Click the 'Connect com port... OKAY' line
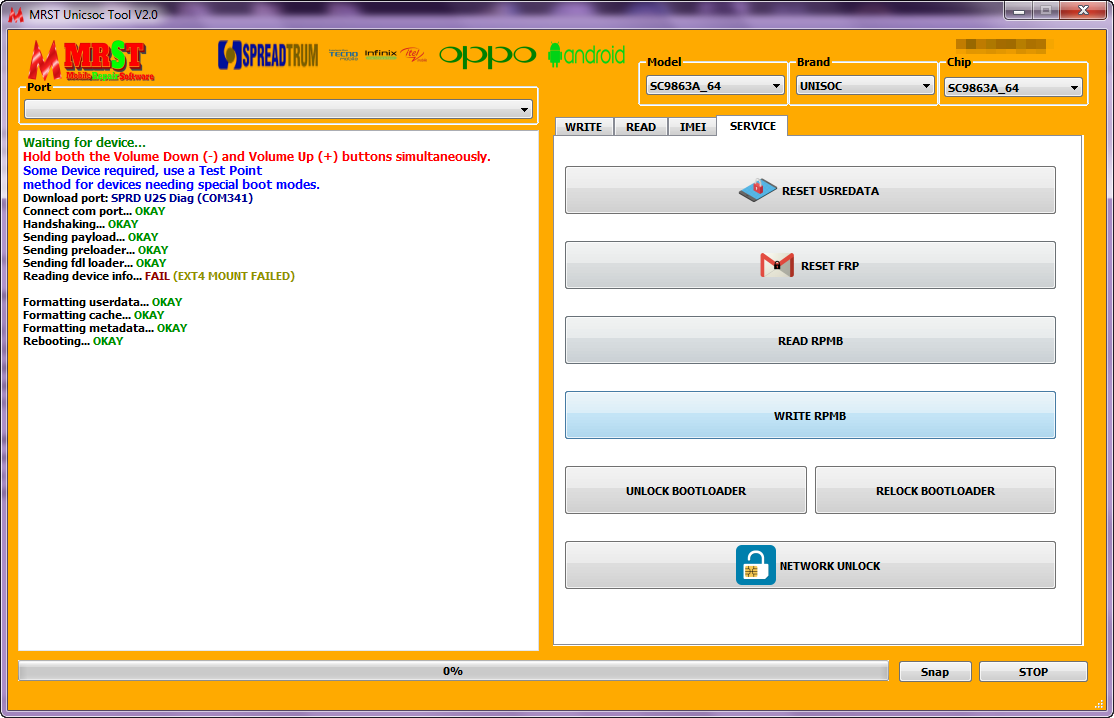Viewport: 1114px width, 718px height. click(x=94, y=211)
